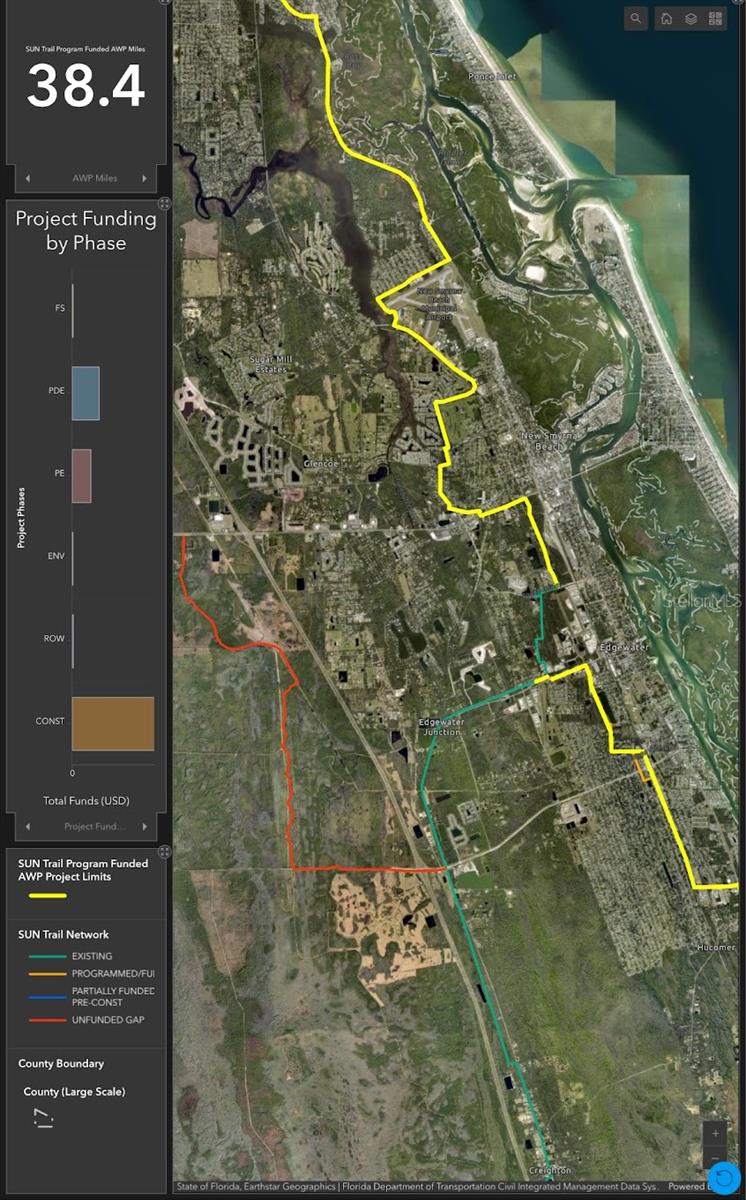Select the CONST funding bar
Viewport: 746px width, 1200px height.
pos(113,723)
